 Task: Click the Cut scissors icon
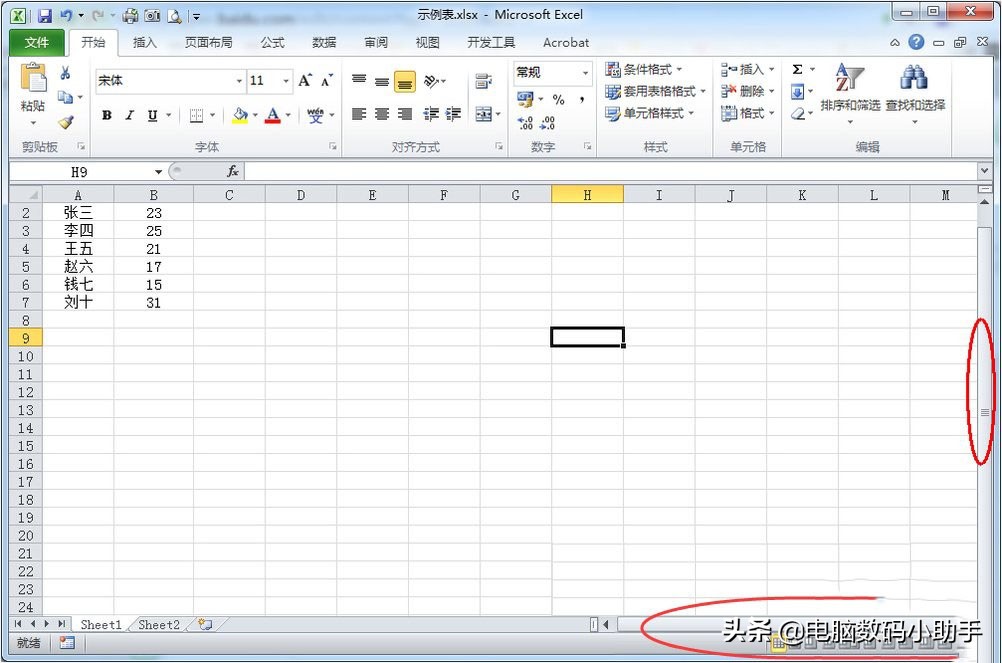tap(65, 73)
